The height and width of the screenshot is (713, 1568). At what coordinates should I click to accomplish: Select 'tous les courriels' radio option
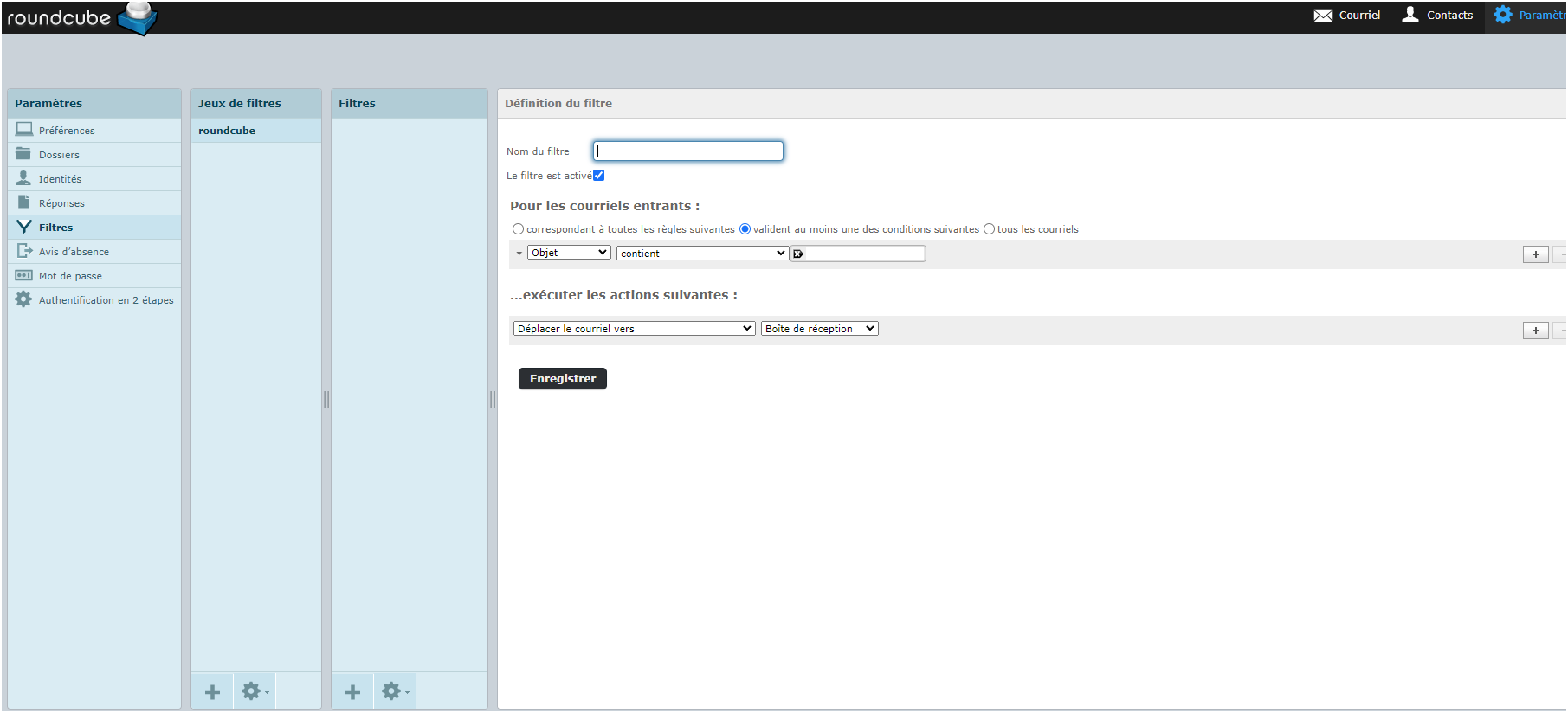pos(989,229)
